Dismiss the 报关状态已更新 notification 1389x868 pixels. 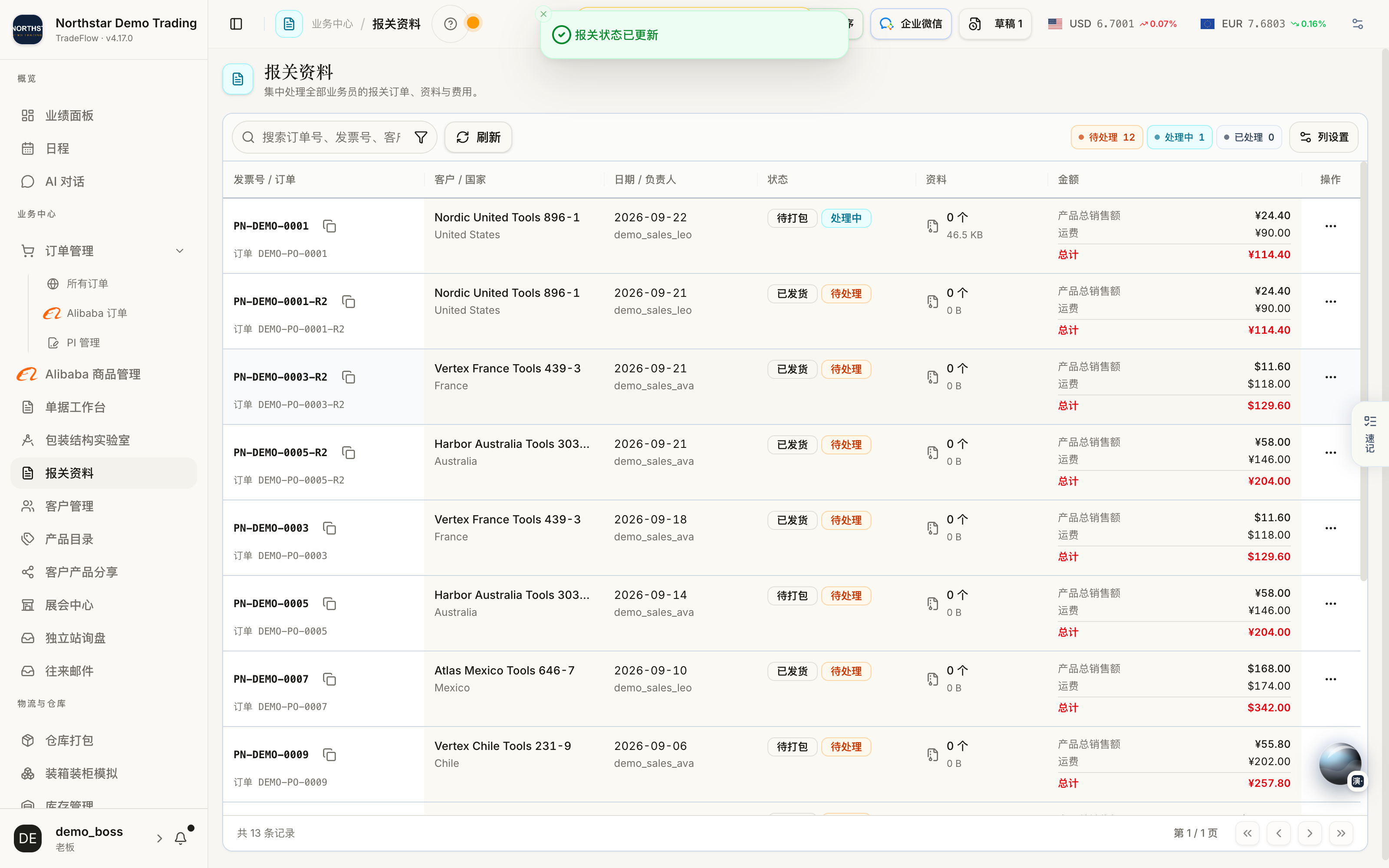[543, 14]
